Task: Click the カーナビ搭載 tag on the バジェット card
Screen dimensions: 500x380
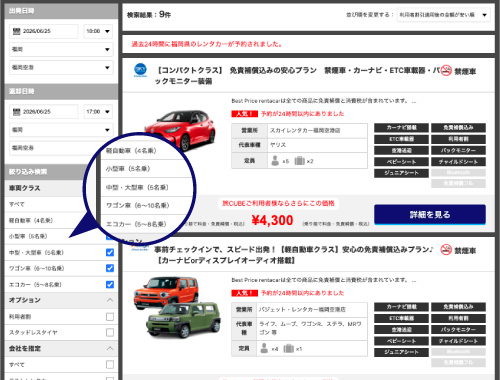Action: (401, 307)
